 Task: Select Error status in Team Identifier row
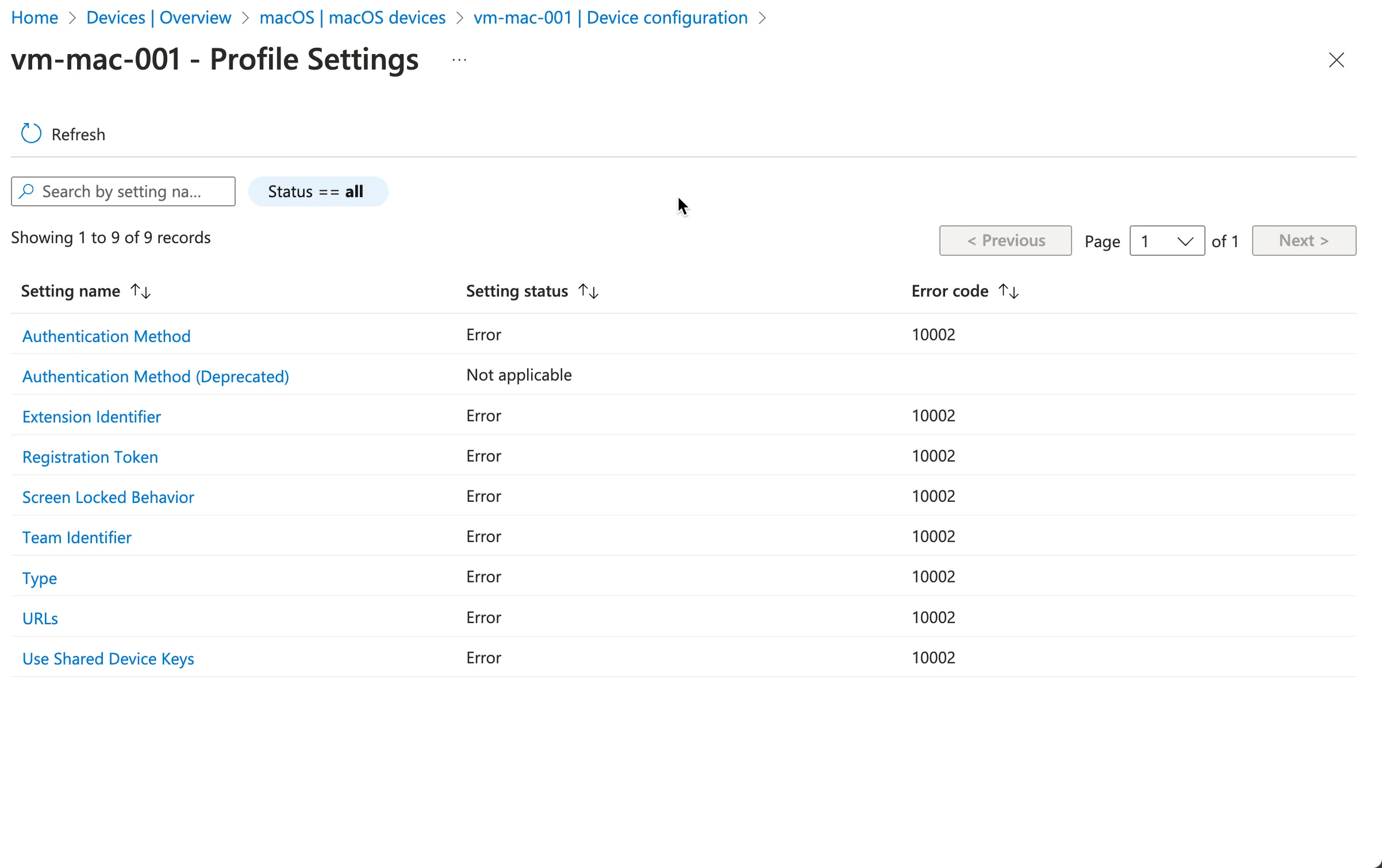tap(484, 536)
